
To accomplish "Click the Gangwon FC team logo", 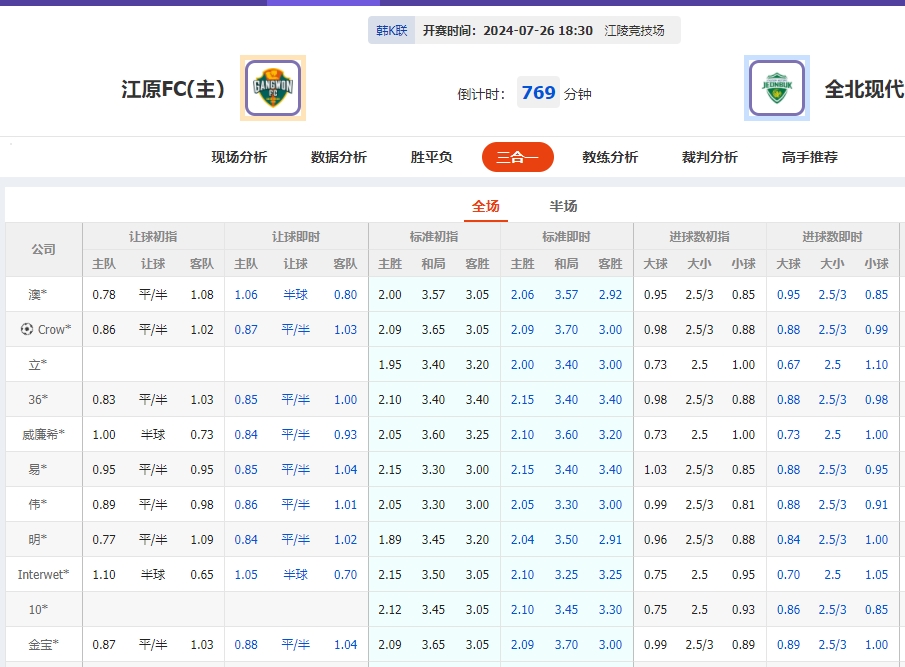I will click(x=272, y=88).
